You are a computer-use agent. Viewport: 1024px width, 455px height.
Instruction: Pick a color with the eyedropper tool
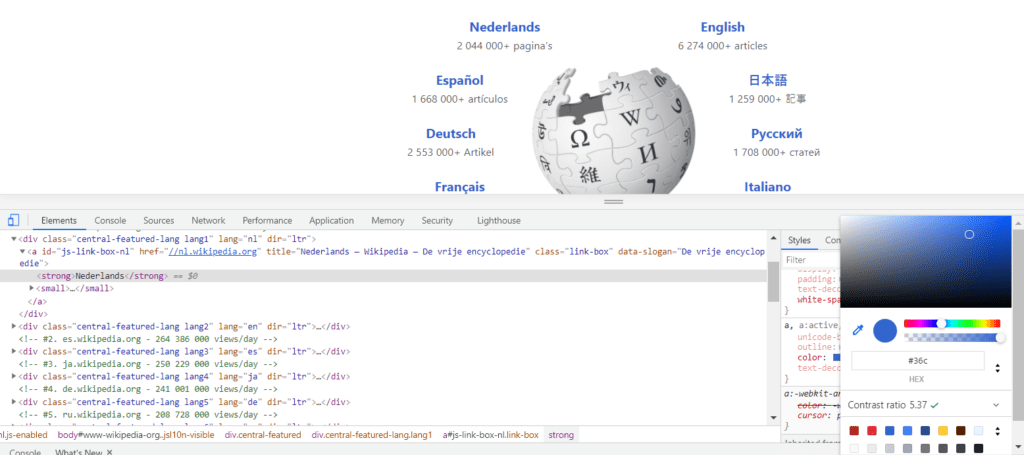pos(859,331)
